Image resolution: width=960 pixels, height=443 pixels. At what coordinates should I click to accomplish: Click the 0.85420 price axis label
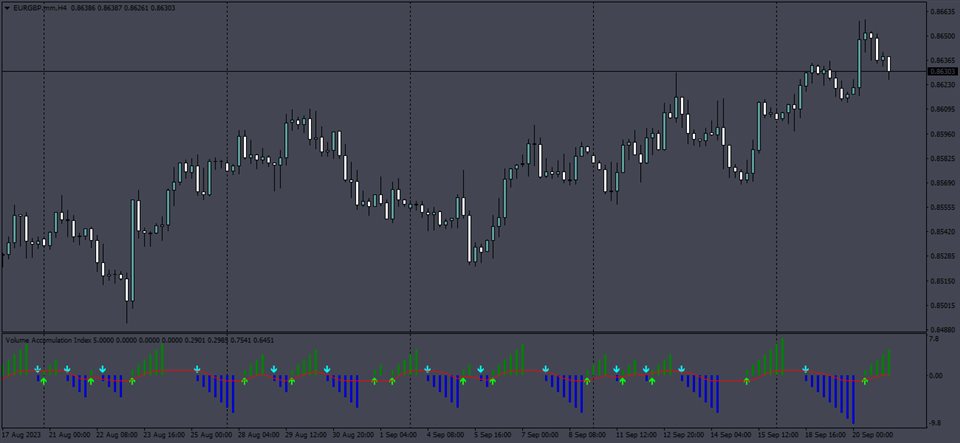click(943, 232)
